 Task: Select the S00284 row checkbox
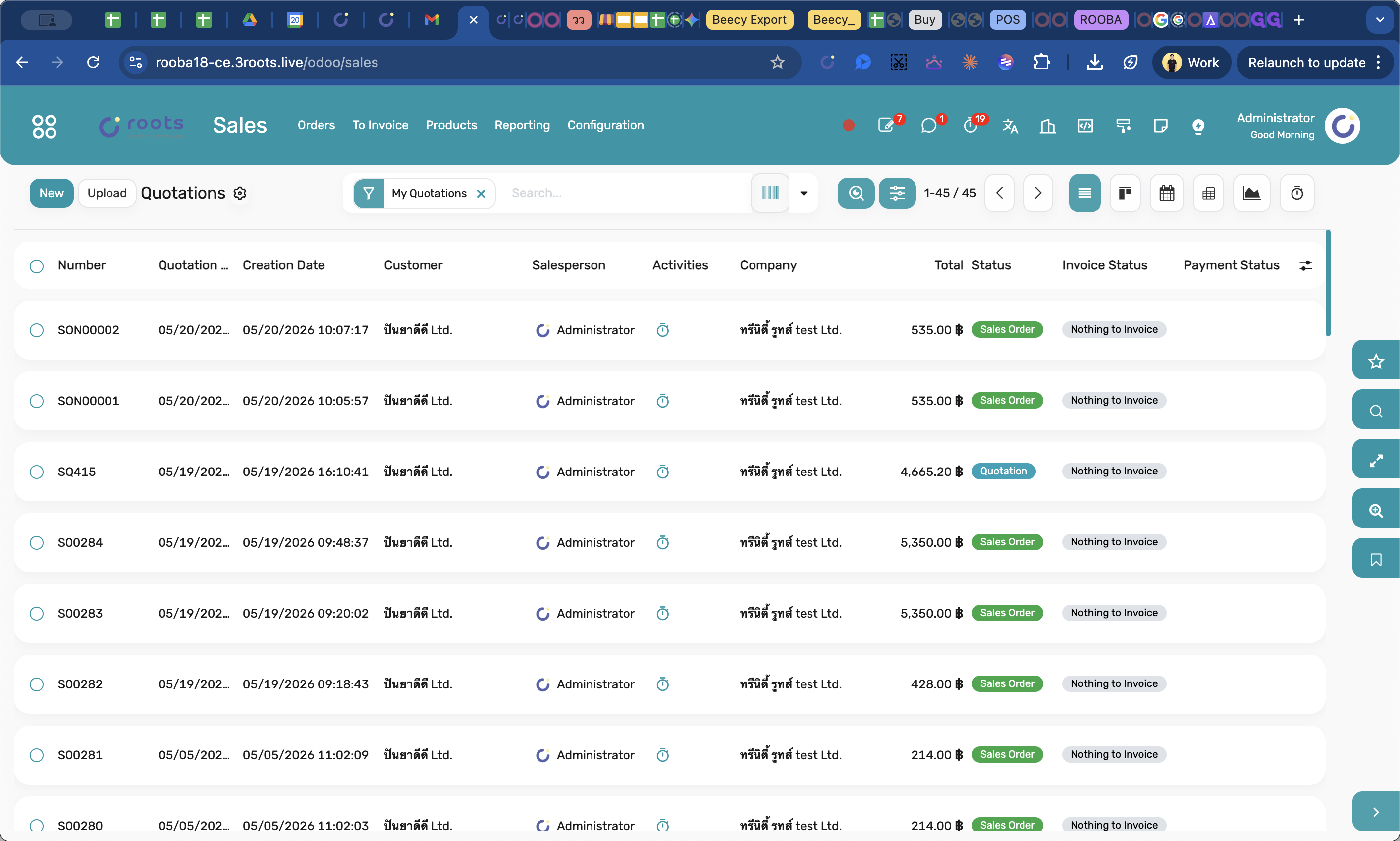tap(36, 543)
